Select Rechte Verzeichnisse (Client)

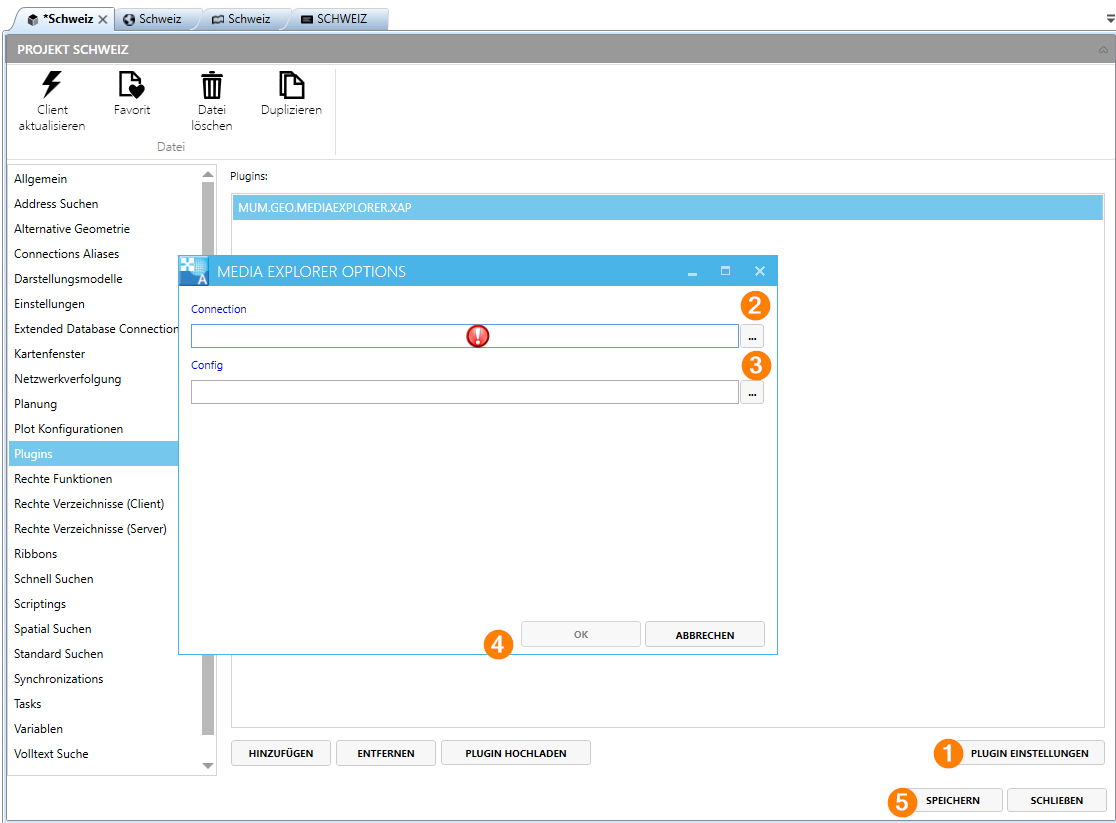[89, 504]
